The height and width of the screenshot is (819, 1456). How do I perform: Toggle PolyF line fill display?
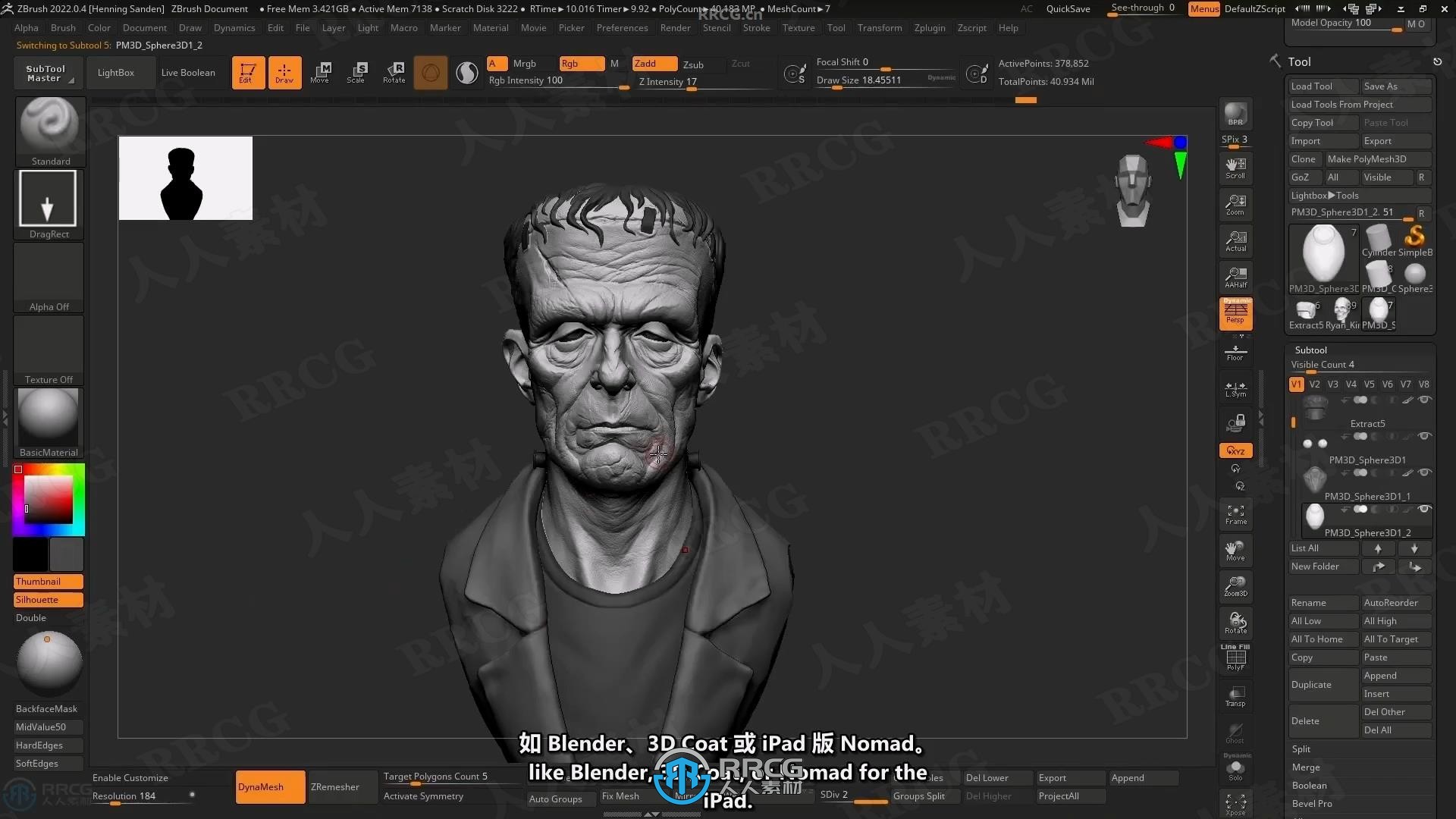click(x=1235, y=658)
